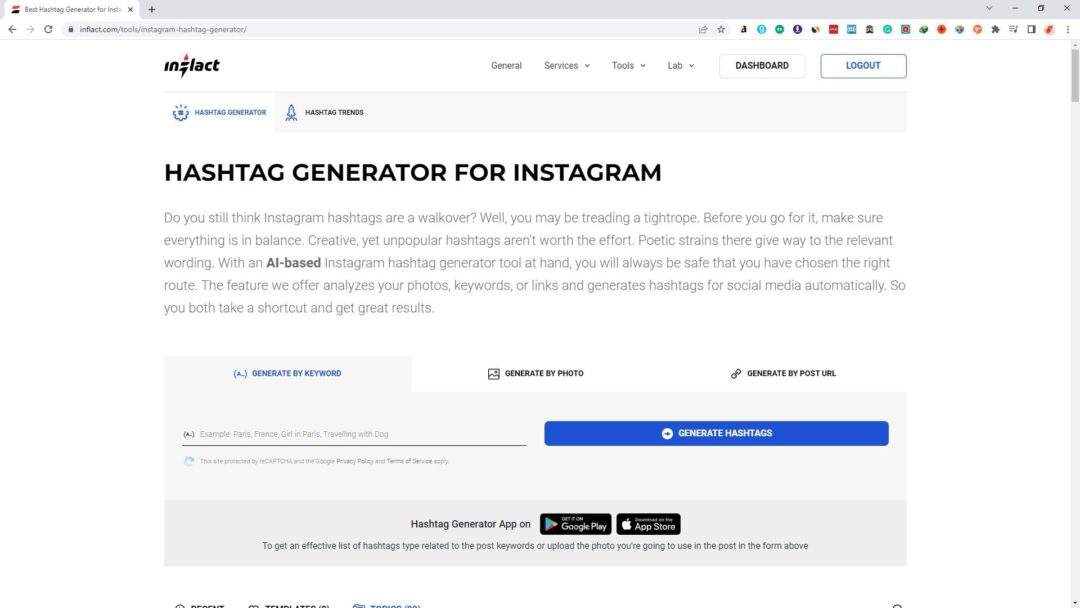
Task: Click the share page icon in address bar
Action: click(x=703, y=29)
